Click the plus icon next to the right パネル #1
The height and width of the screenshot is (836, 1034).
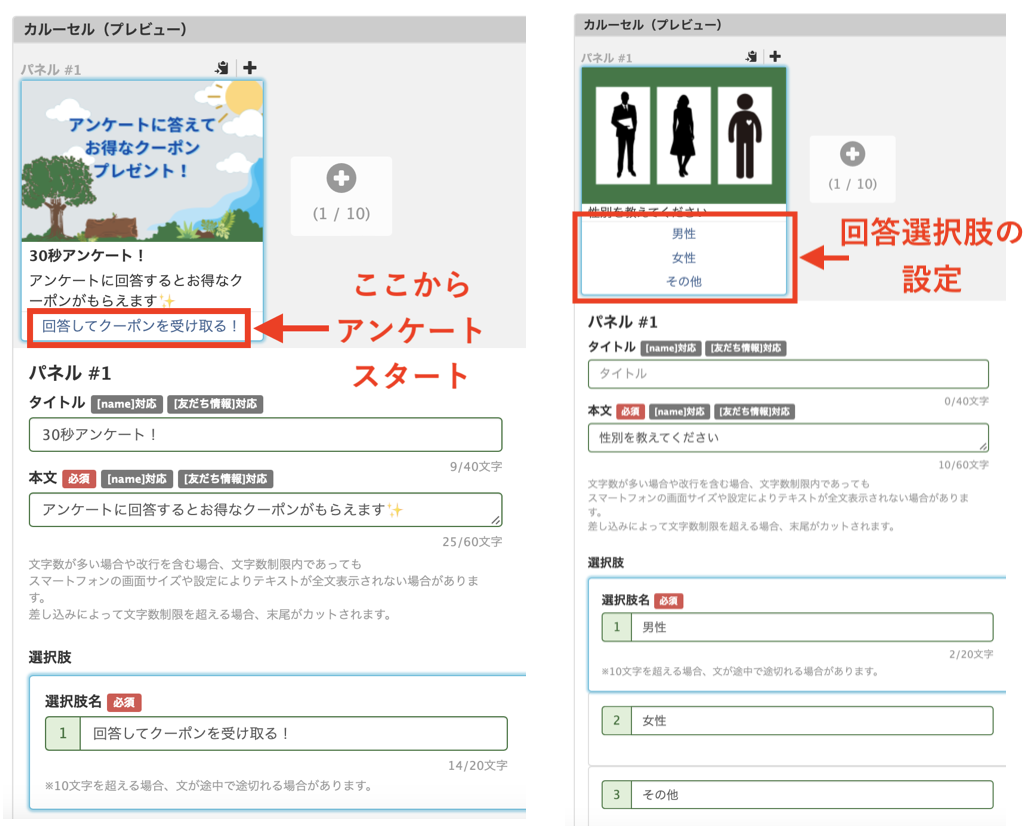(775, 57)
